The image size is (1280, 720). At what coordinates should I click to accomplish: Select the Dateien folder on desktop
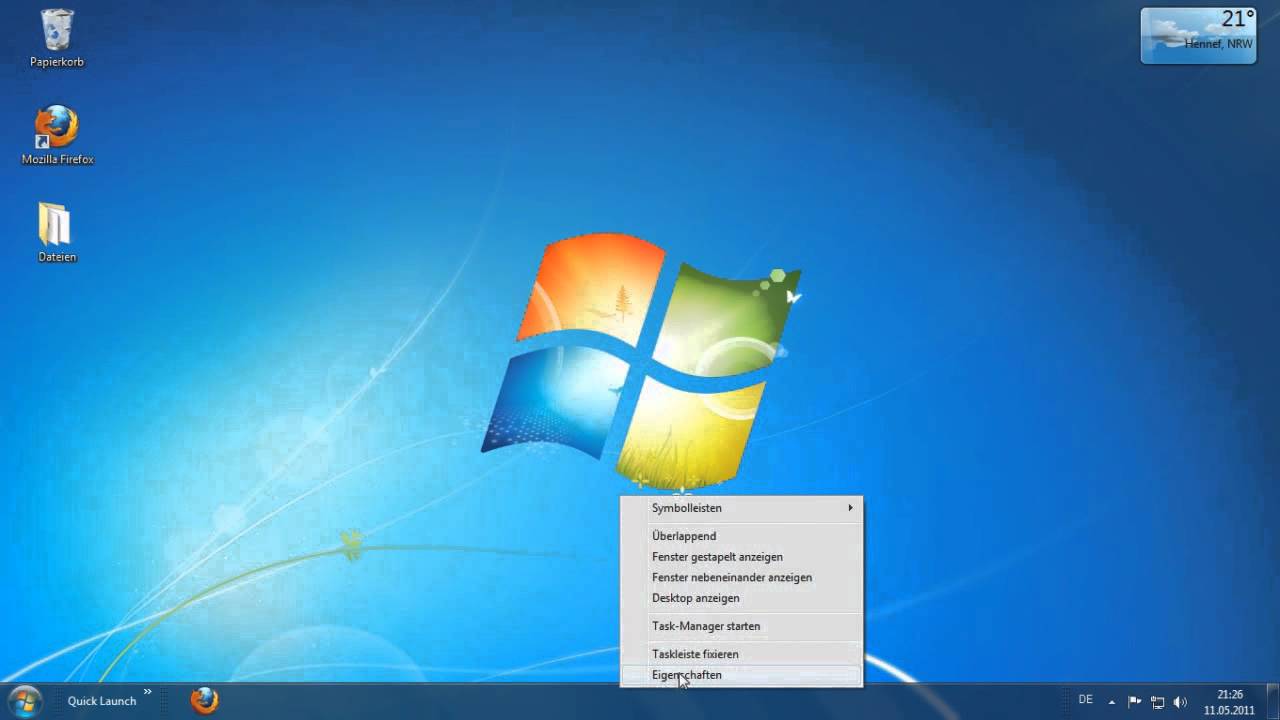point(57,233)
